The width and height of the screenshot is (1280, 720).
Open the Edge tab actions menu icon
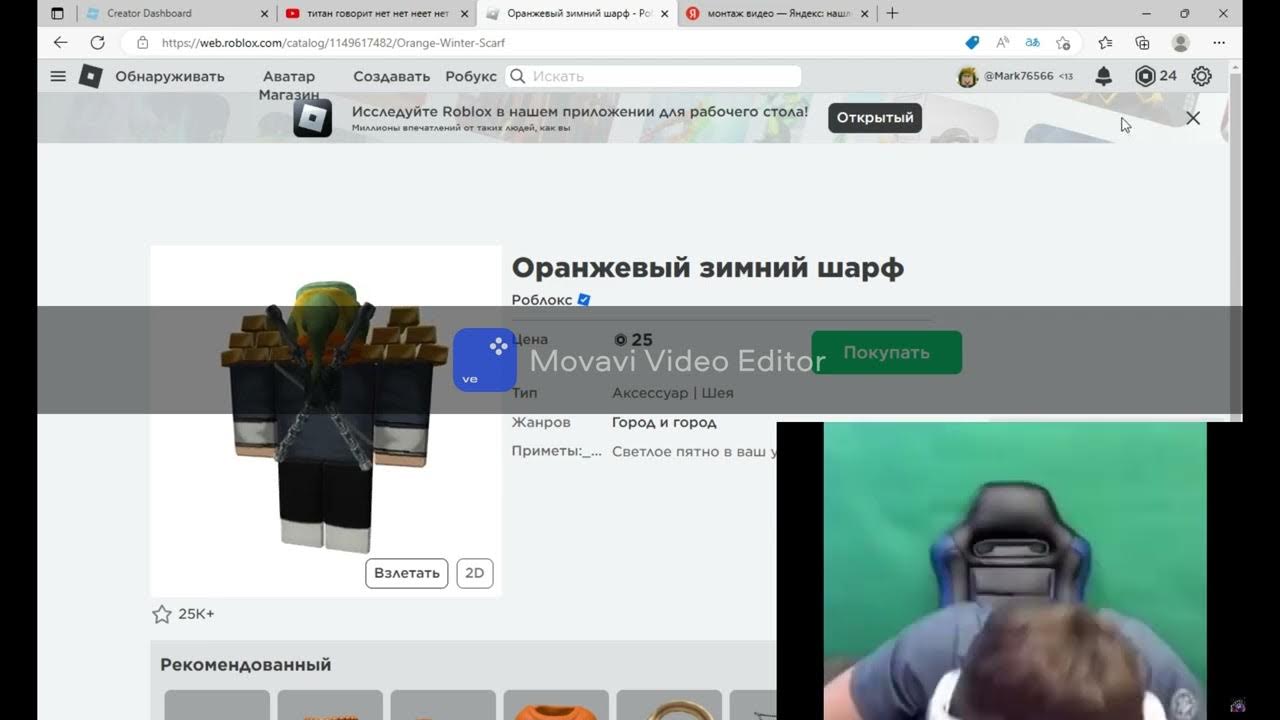(57, 13)
